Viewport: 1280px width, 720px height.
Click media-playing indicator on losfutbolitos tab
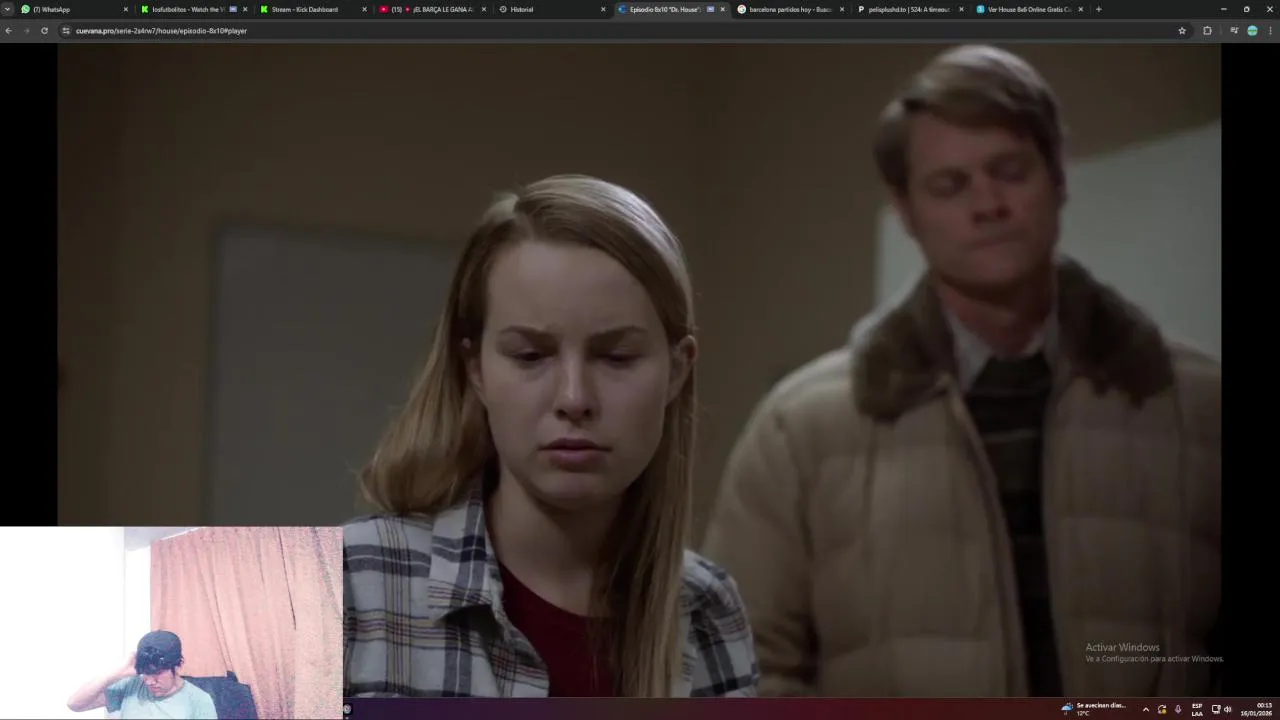point(233,9)
